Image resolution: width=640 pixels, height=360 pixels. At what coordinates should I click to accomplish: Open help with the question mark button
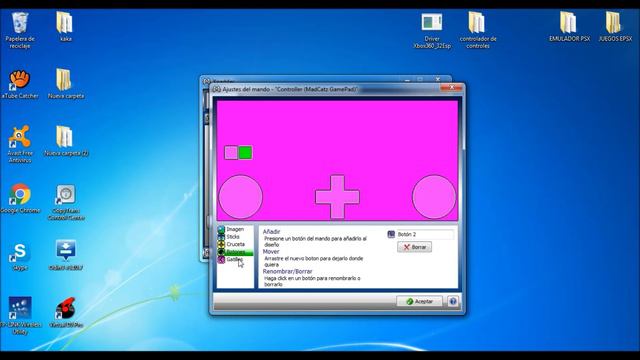point(453,301)
